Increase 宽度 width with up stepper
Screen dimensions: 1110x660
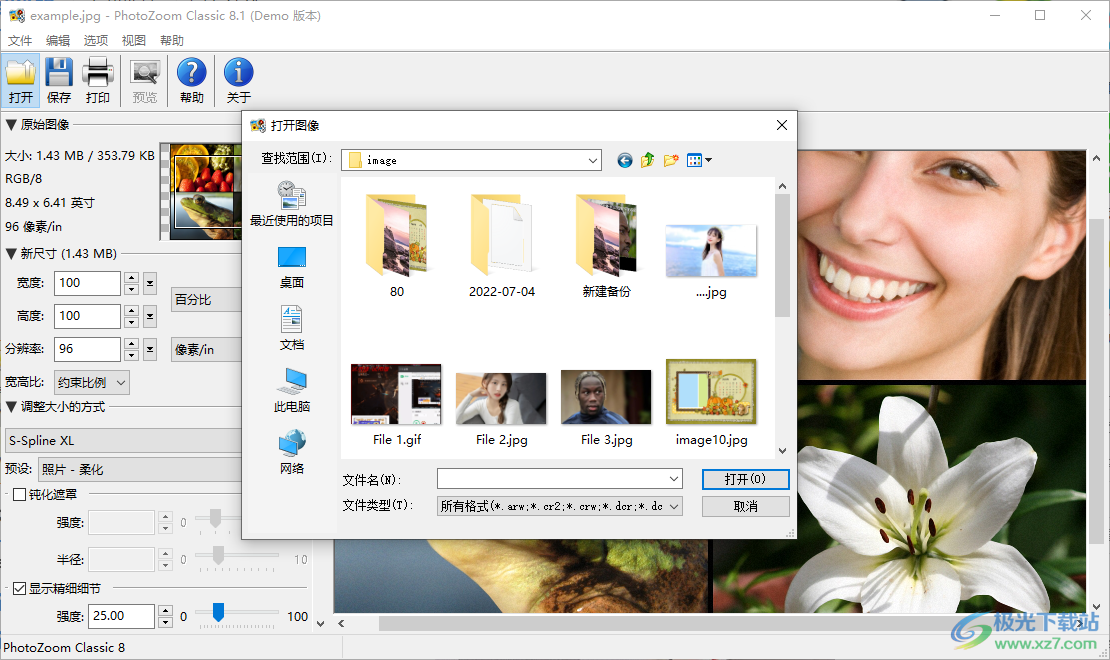tap(131, 278)
